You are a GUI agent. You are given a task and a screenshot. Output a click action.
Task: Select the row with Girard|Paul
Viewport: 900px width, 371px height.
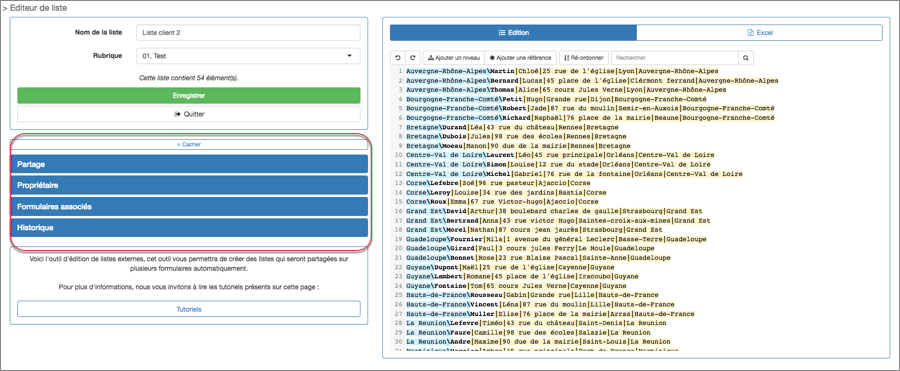[530, 249]
